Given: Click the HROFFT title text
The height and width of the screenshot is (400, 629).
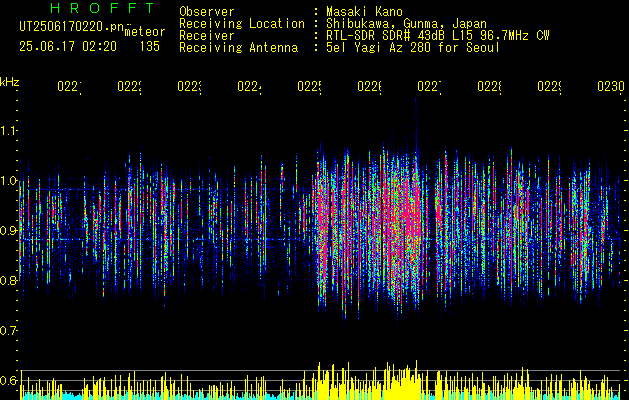Looking at the screenshot, I should 103,8.
